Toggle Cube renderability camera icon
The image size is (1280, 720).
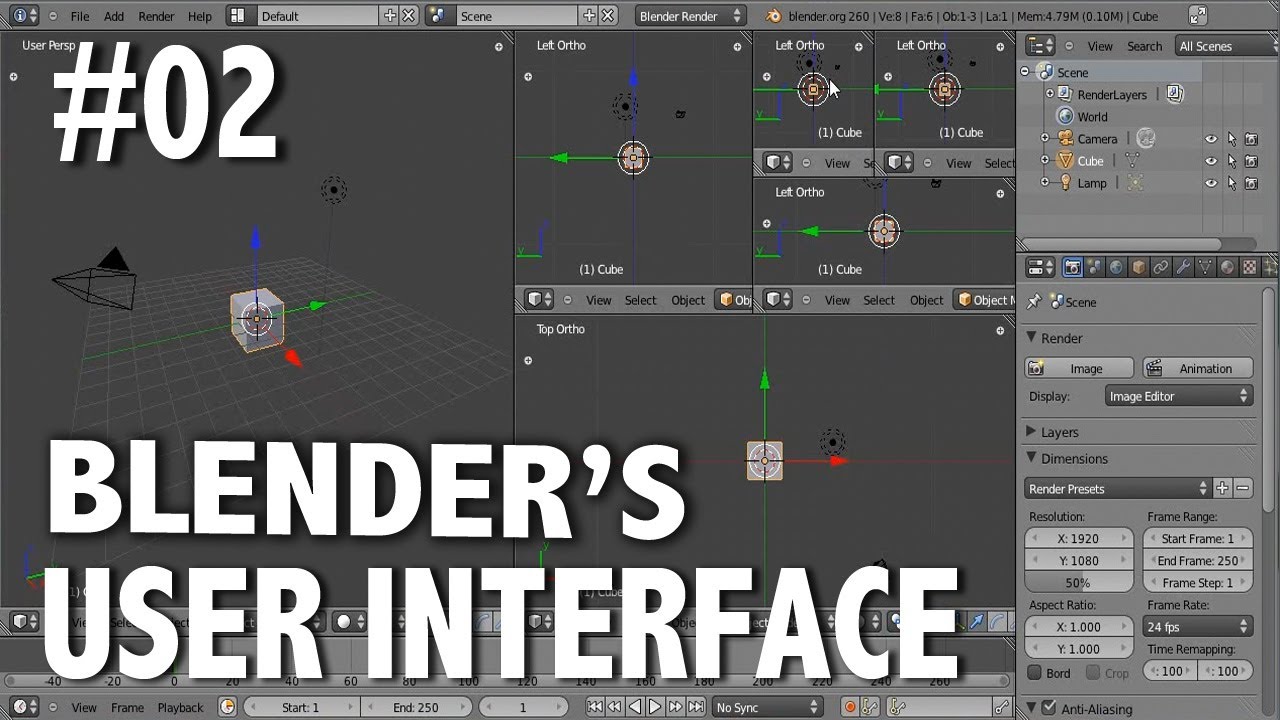[x=1251, y=161]
